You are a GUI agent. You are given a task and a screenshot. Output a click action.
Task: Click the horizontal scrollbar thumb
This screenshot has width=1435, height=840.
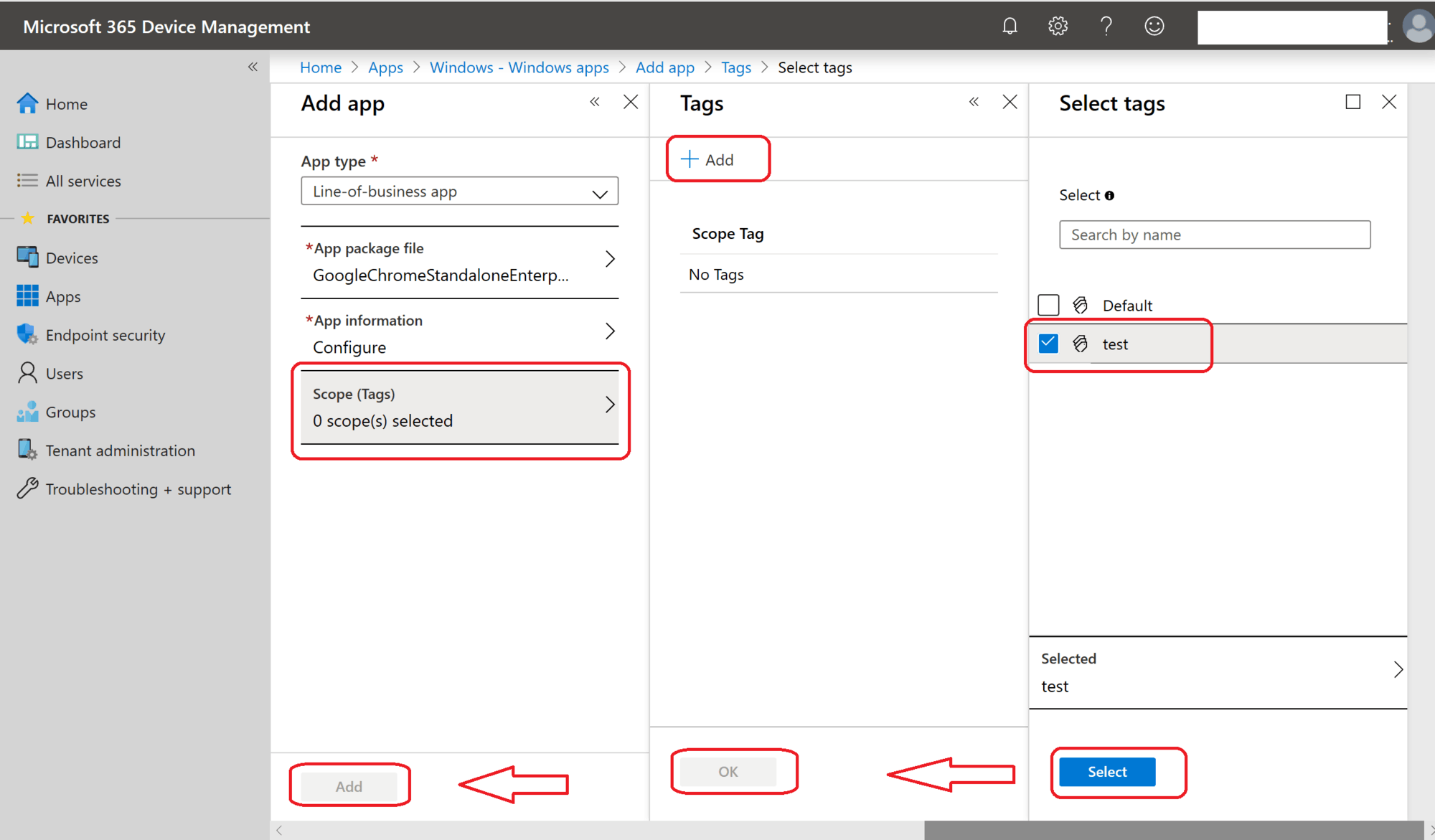click(1173, 830)
